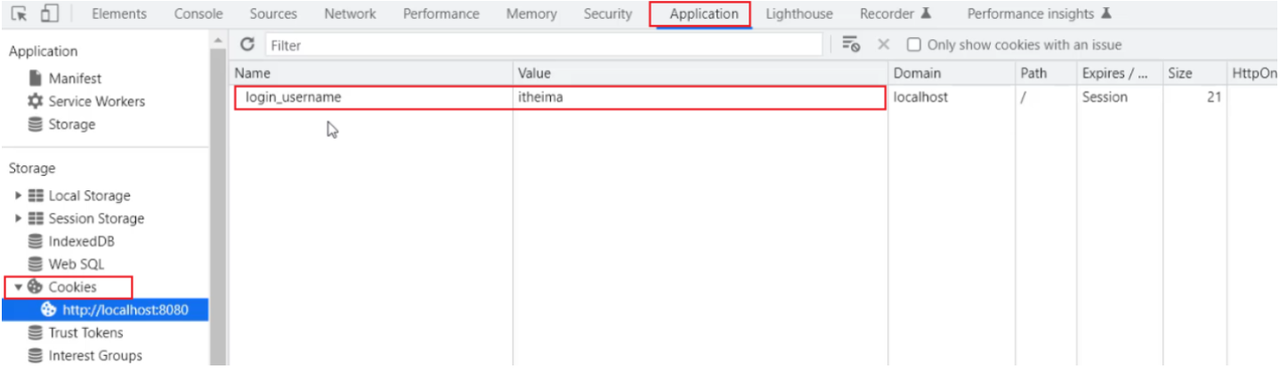The image size is (1280, 377).
Task: Open Service Workers in the sidebar
Action: [x=97, y=101]
